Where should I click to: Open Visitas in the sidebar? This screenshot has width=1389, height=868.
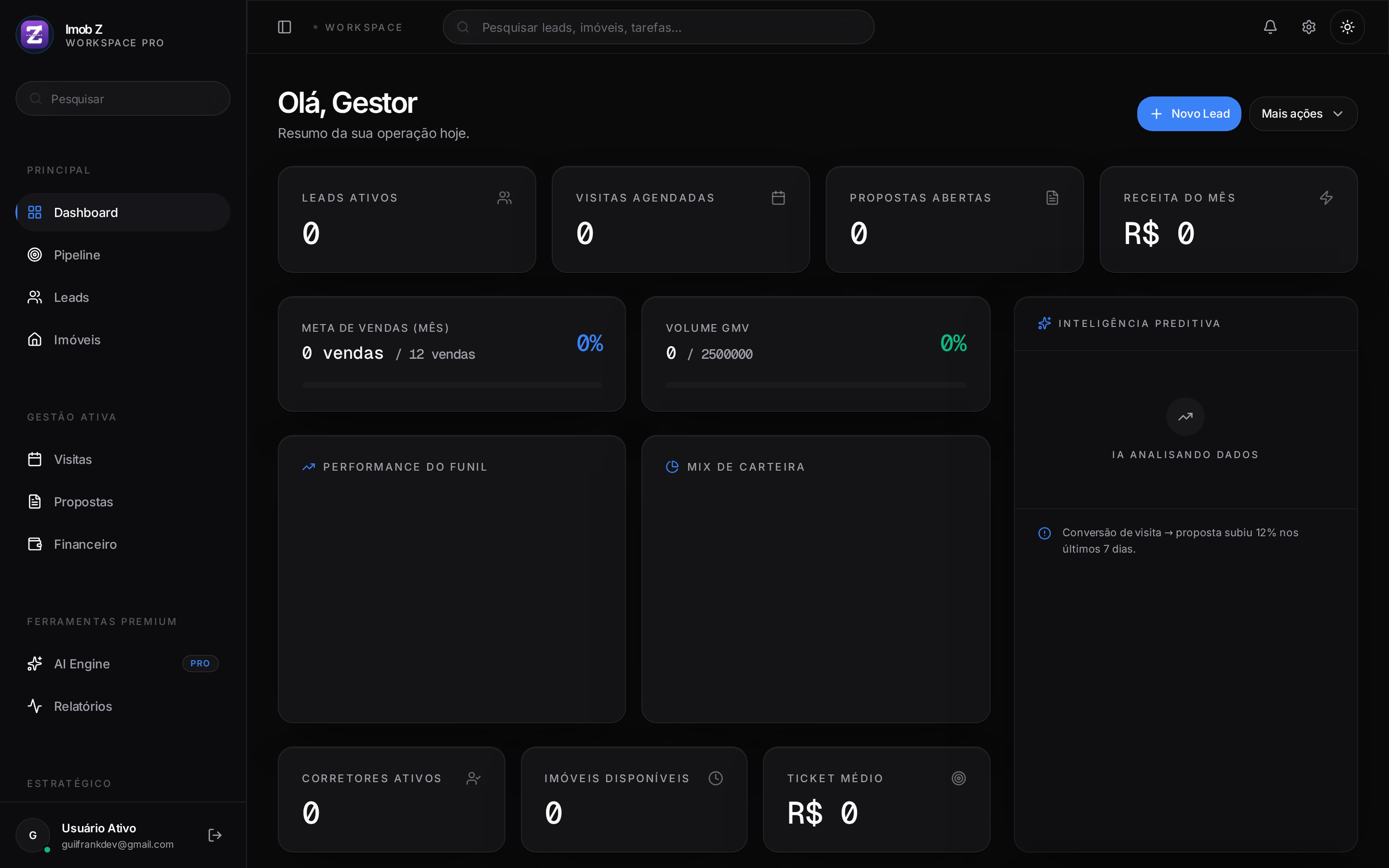123,459
